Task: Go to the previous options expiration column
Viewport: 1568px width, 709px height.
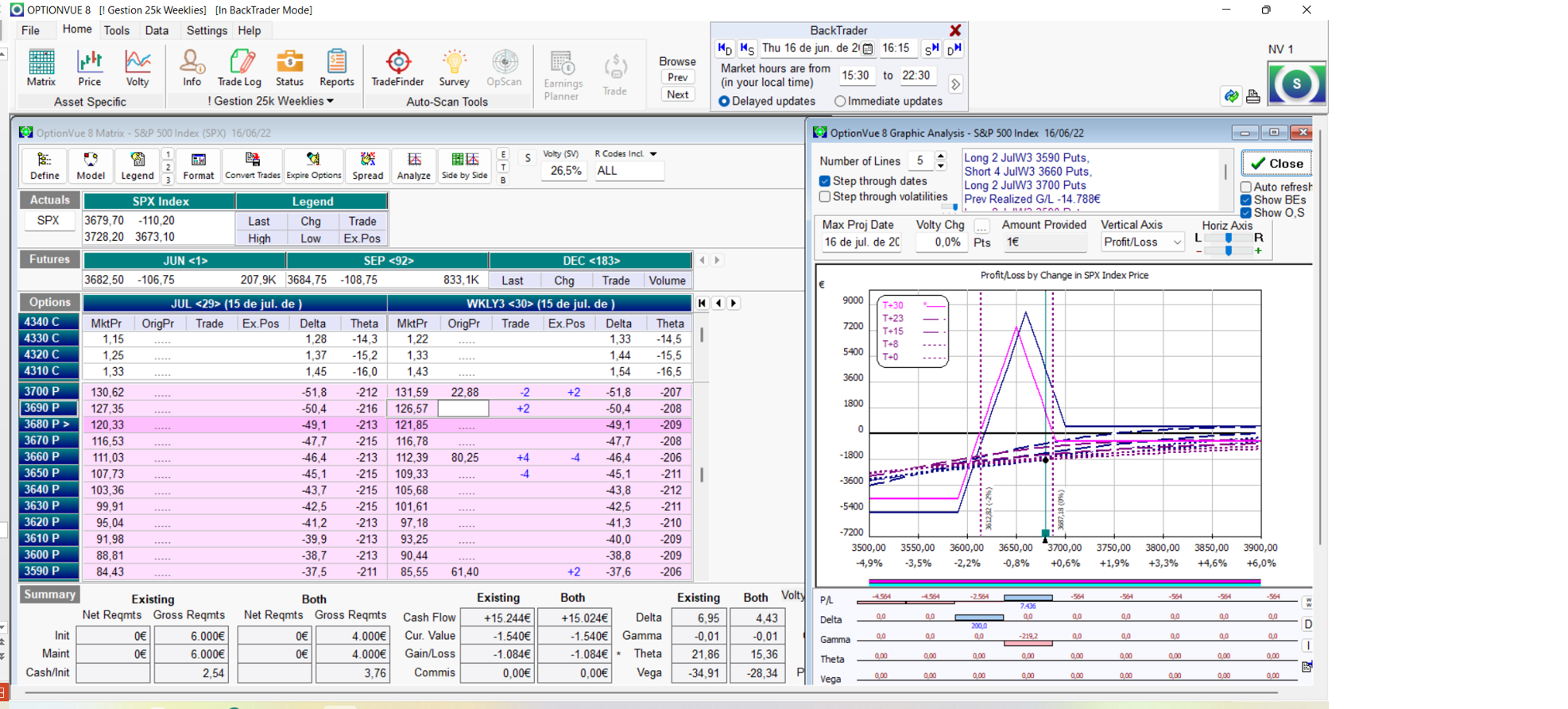Action: click(718, 303)
